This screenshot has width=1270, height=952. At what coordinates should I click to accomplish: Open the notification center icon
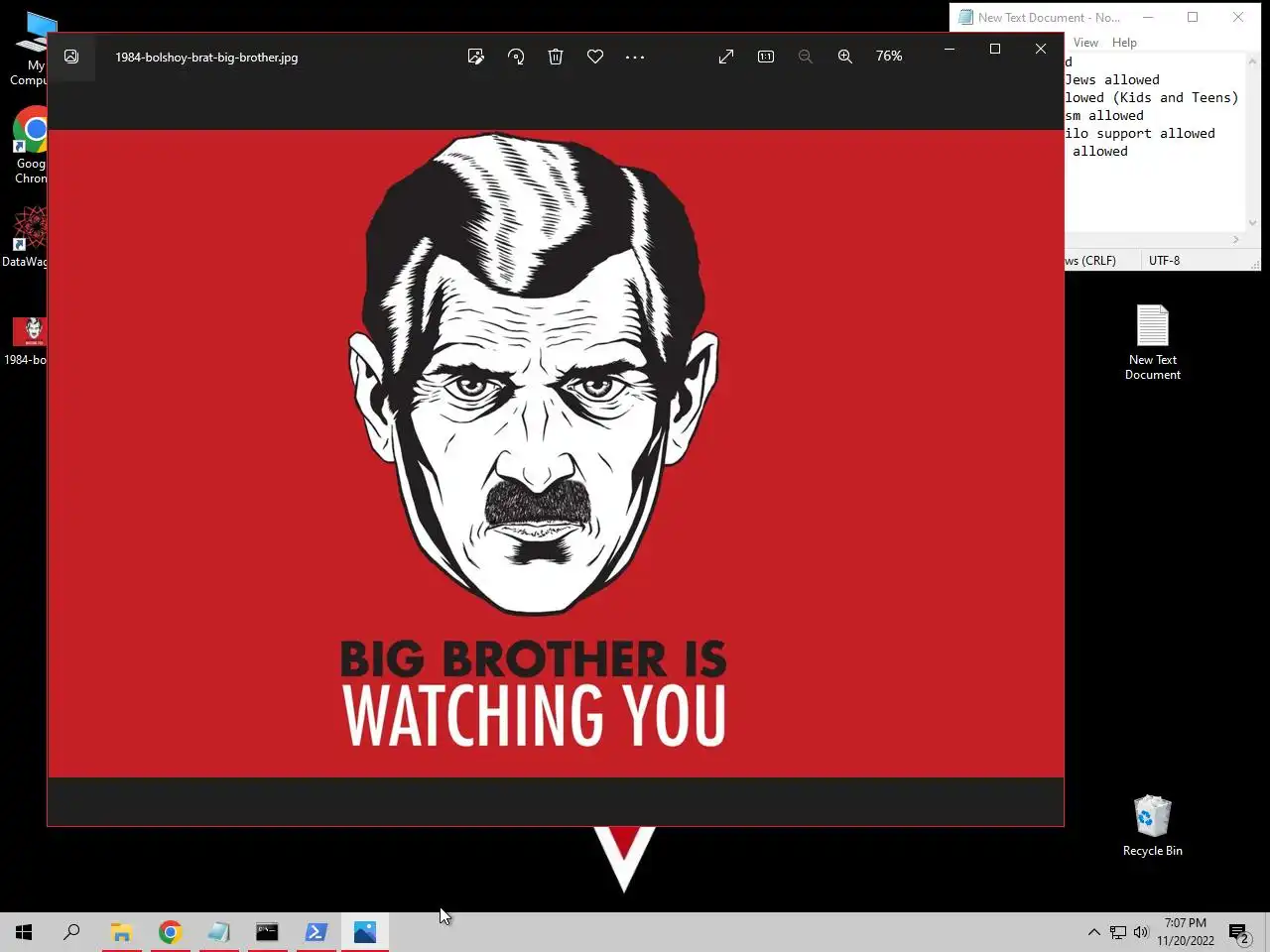[x=1238, y=932]
